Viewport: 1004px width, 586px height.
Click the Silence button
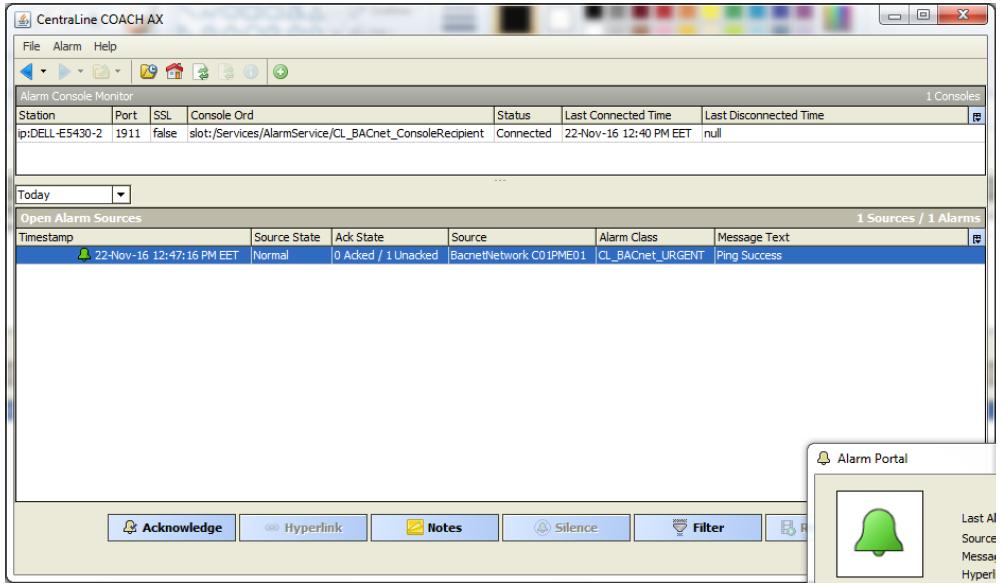567,528
